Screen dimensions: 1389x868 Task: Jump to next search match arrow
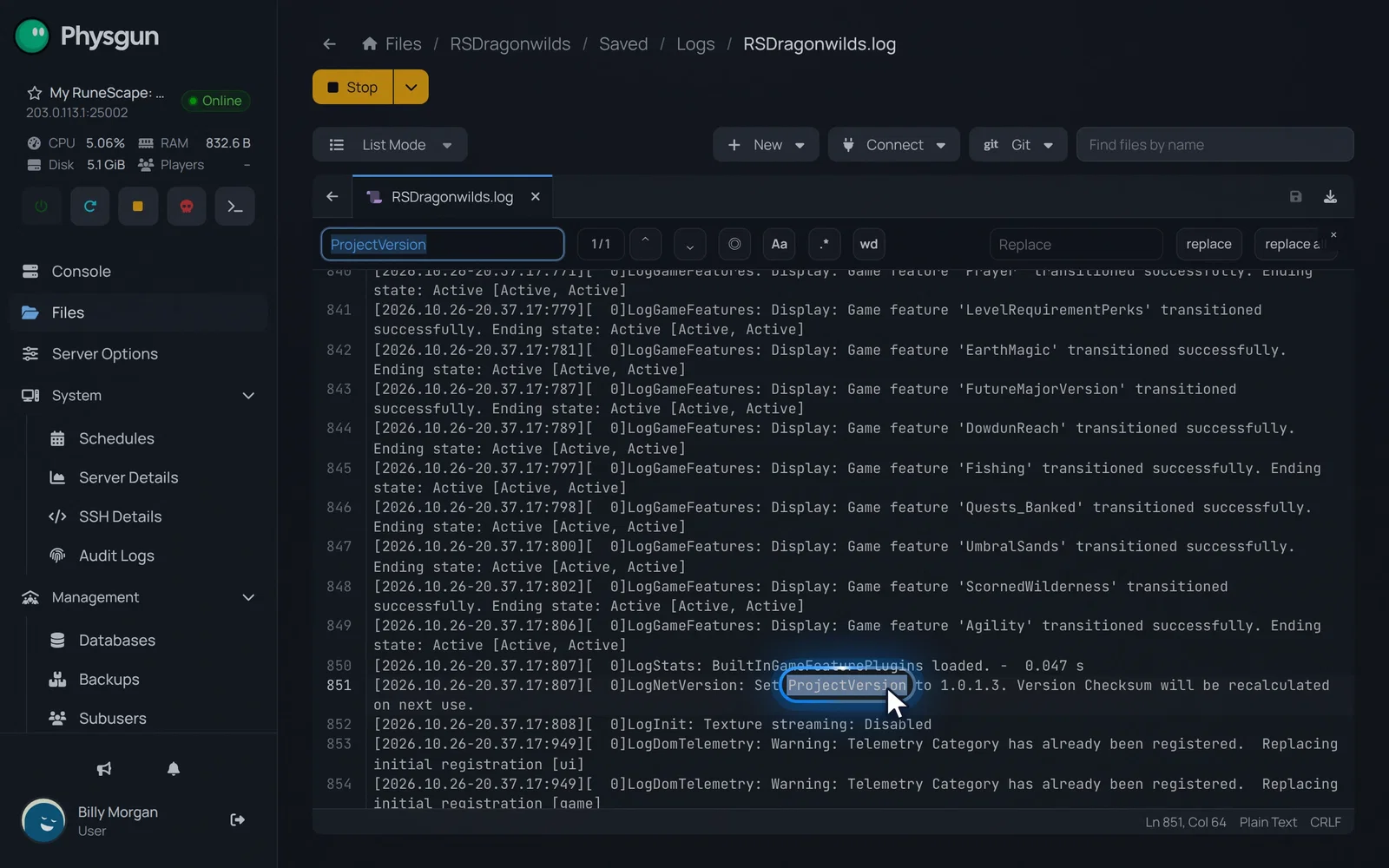pos(689,244)
